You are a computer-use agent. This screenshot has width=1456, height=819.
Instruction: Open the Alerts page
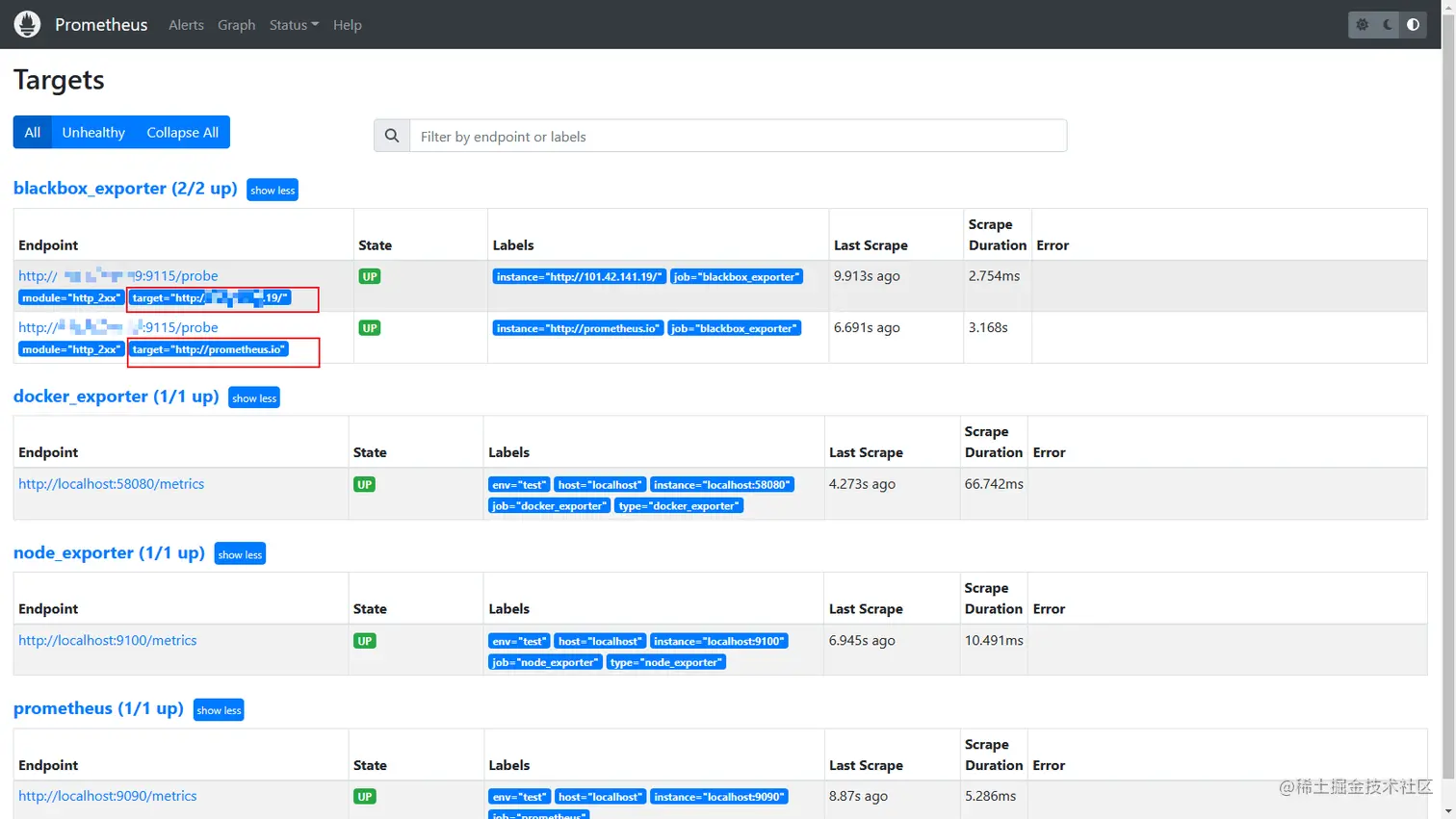tap(186, 25)
